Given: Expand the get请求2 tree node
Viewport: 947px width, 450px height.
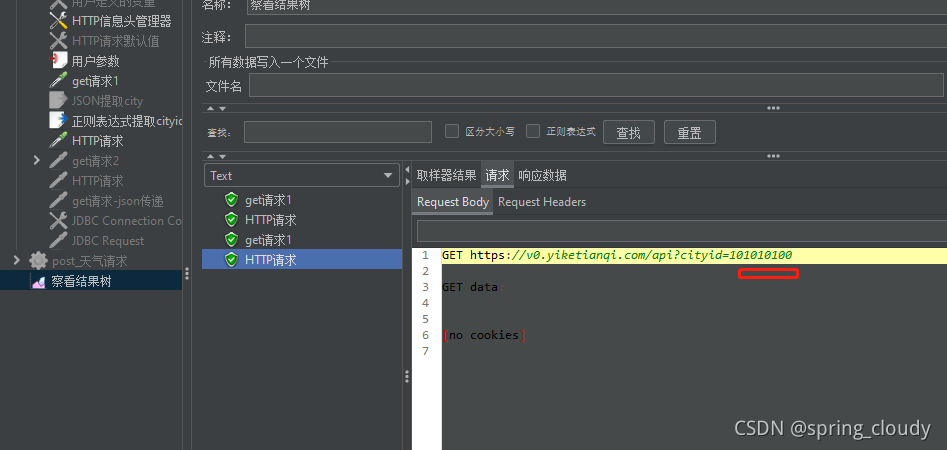Looking at the screenshot, I should point(36,161).
